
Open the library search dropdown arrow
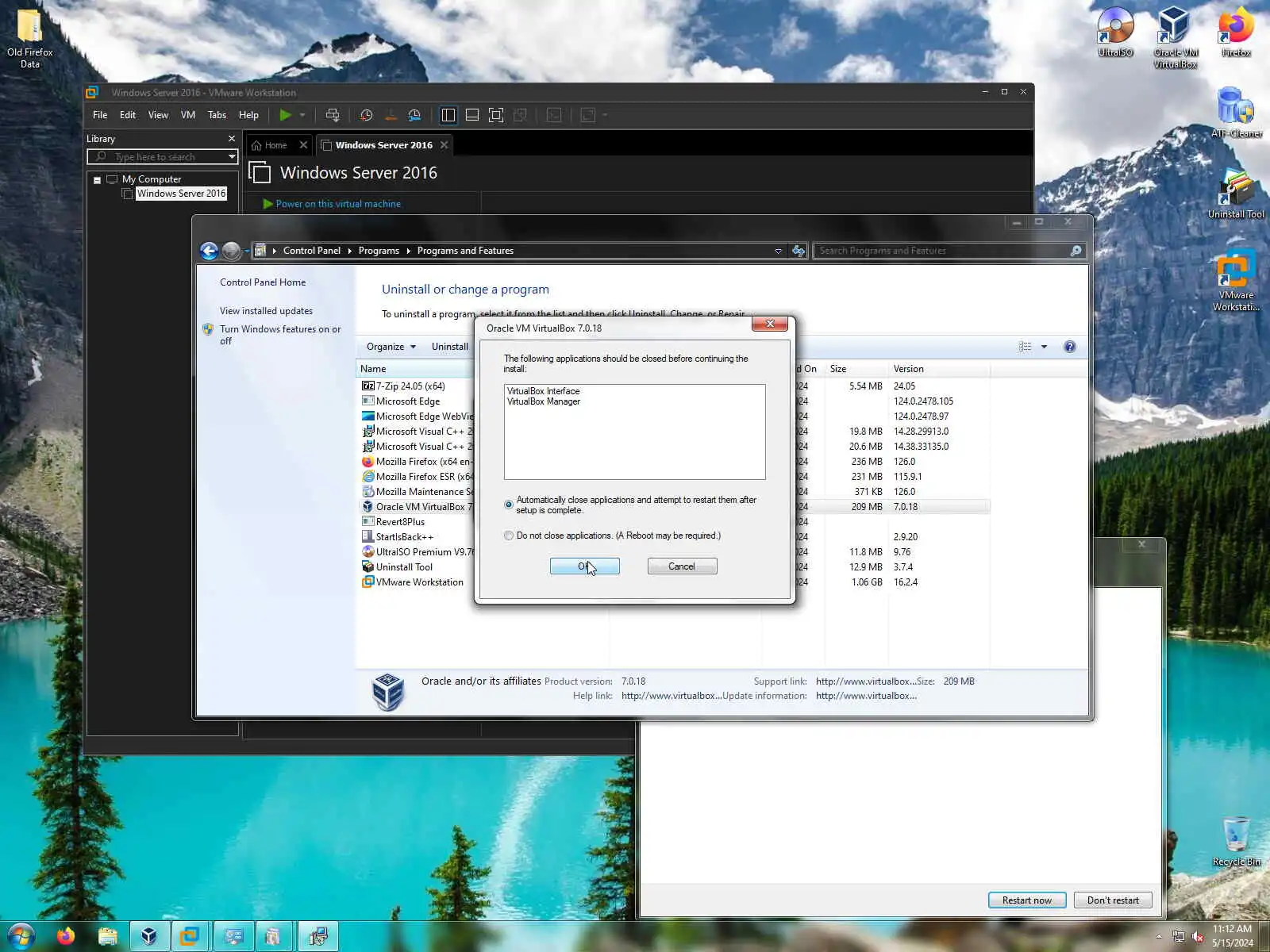[x=232, y=157]
